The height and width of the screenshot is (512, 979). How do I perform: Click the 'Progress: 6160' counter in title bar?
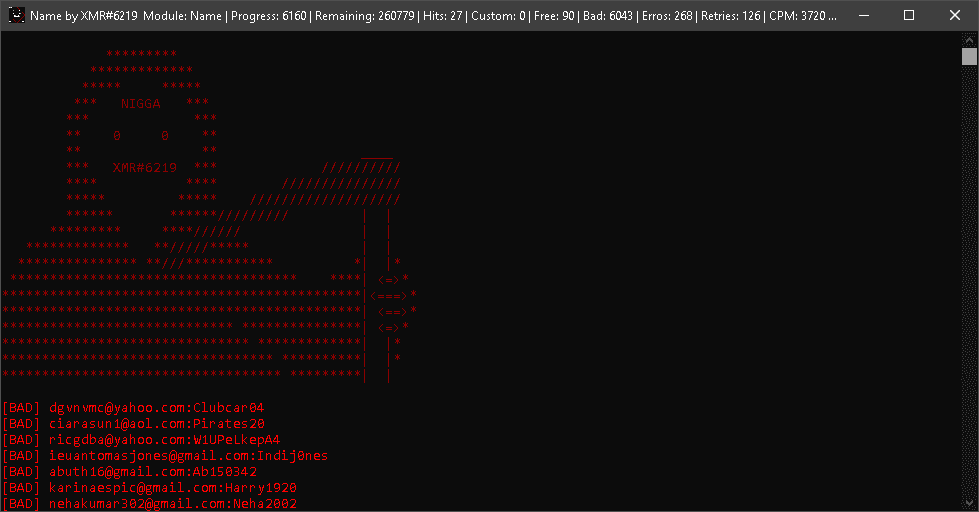tap(268, 16)
